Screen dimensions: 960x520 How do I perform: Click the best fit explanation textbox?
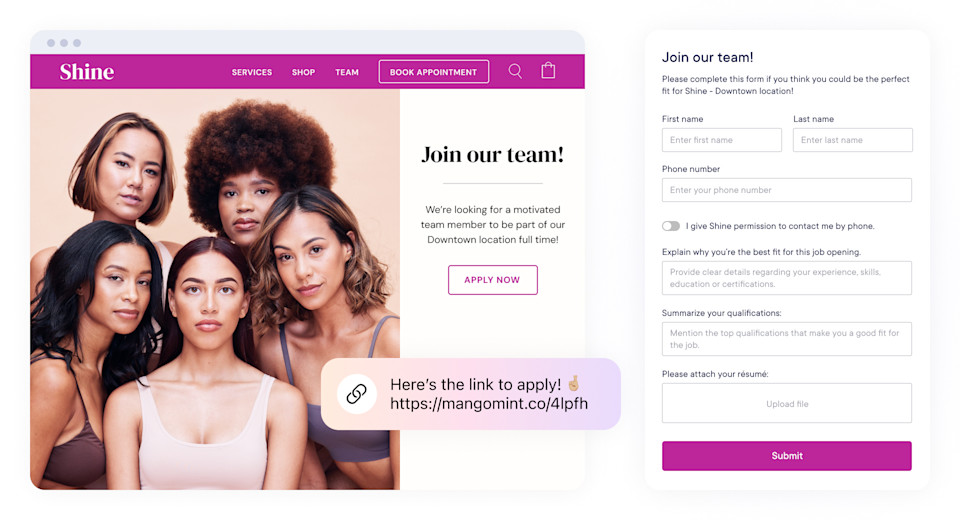pos(786,278)
